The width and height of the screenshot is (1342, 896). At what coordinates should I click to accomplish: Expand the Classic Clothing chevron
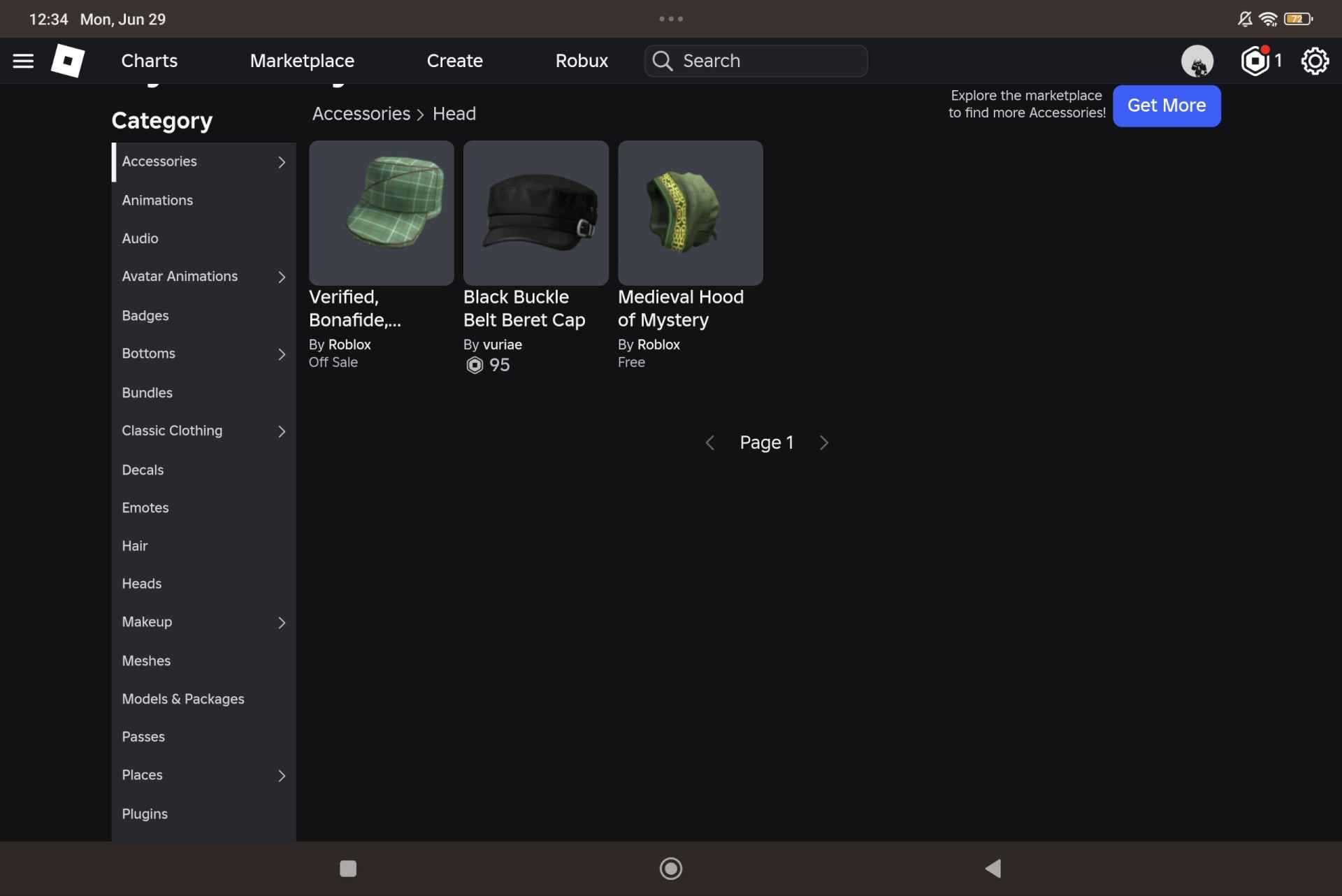[282, 431]
